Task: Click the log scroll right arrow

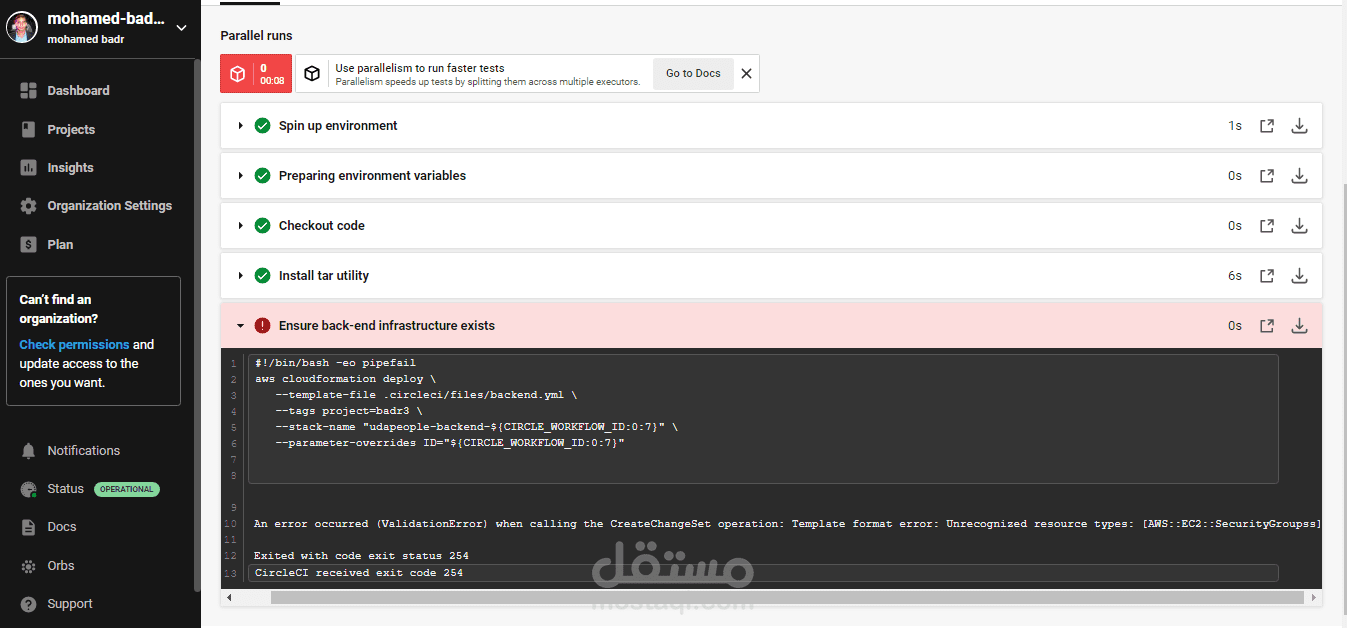Action: pos(1312,598)
